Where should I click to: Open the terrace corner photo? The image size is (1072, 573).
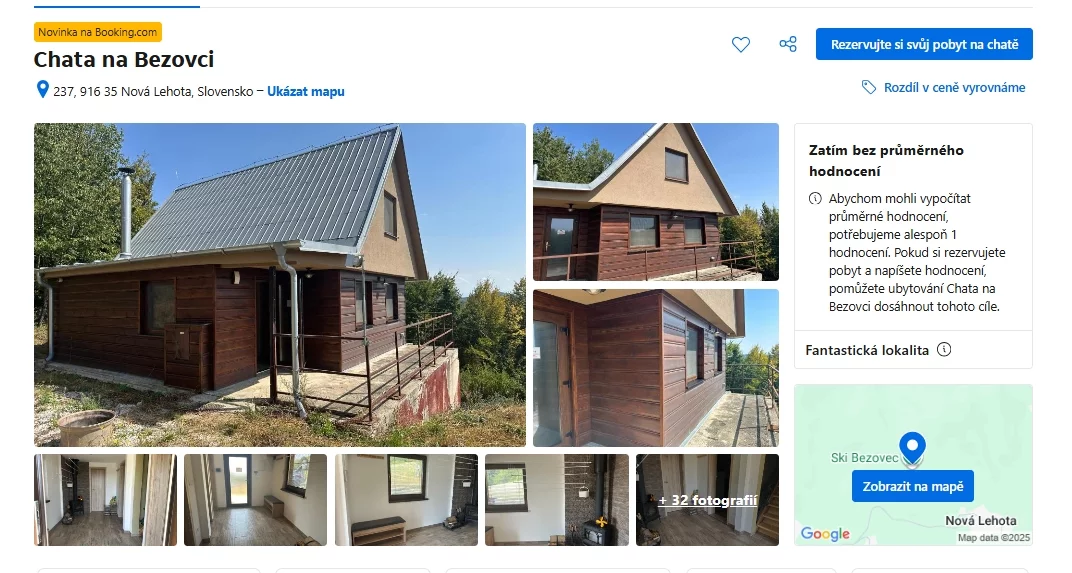pos(656,368)
